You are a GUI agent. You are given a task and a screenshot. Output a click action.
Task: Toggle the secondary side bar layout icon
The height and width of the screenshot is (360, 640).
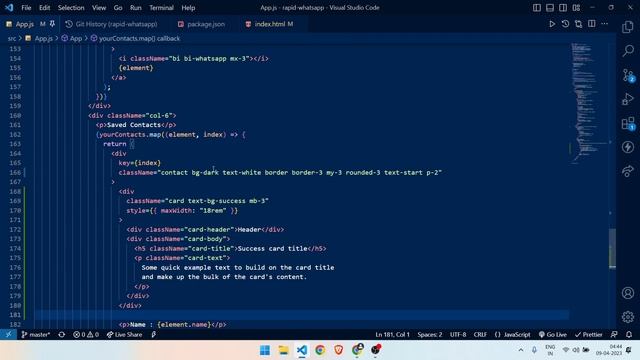(x=563, y=8)
